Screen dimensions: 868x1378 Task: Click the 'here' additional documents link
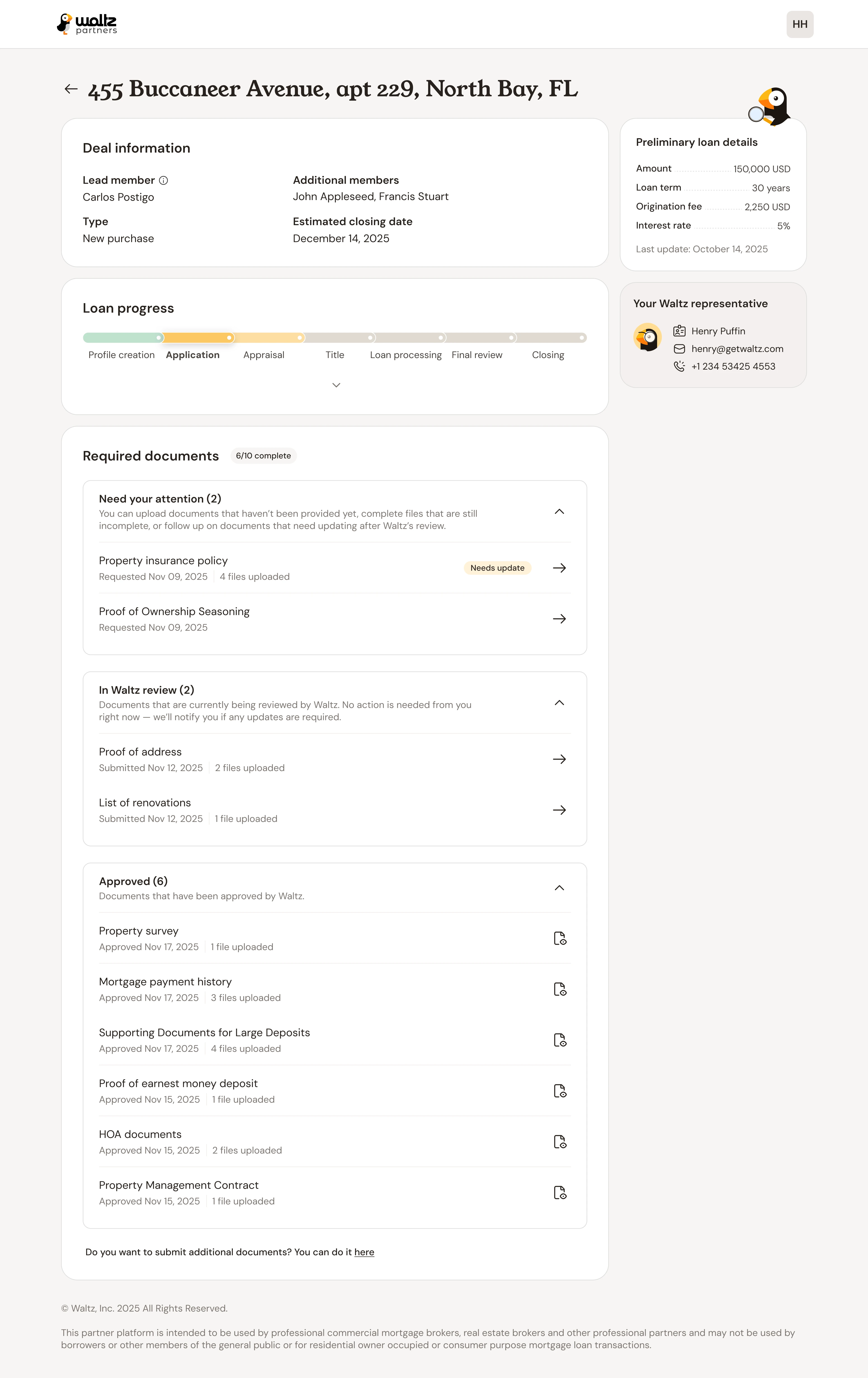364,1252
